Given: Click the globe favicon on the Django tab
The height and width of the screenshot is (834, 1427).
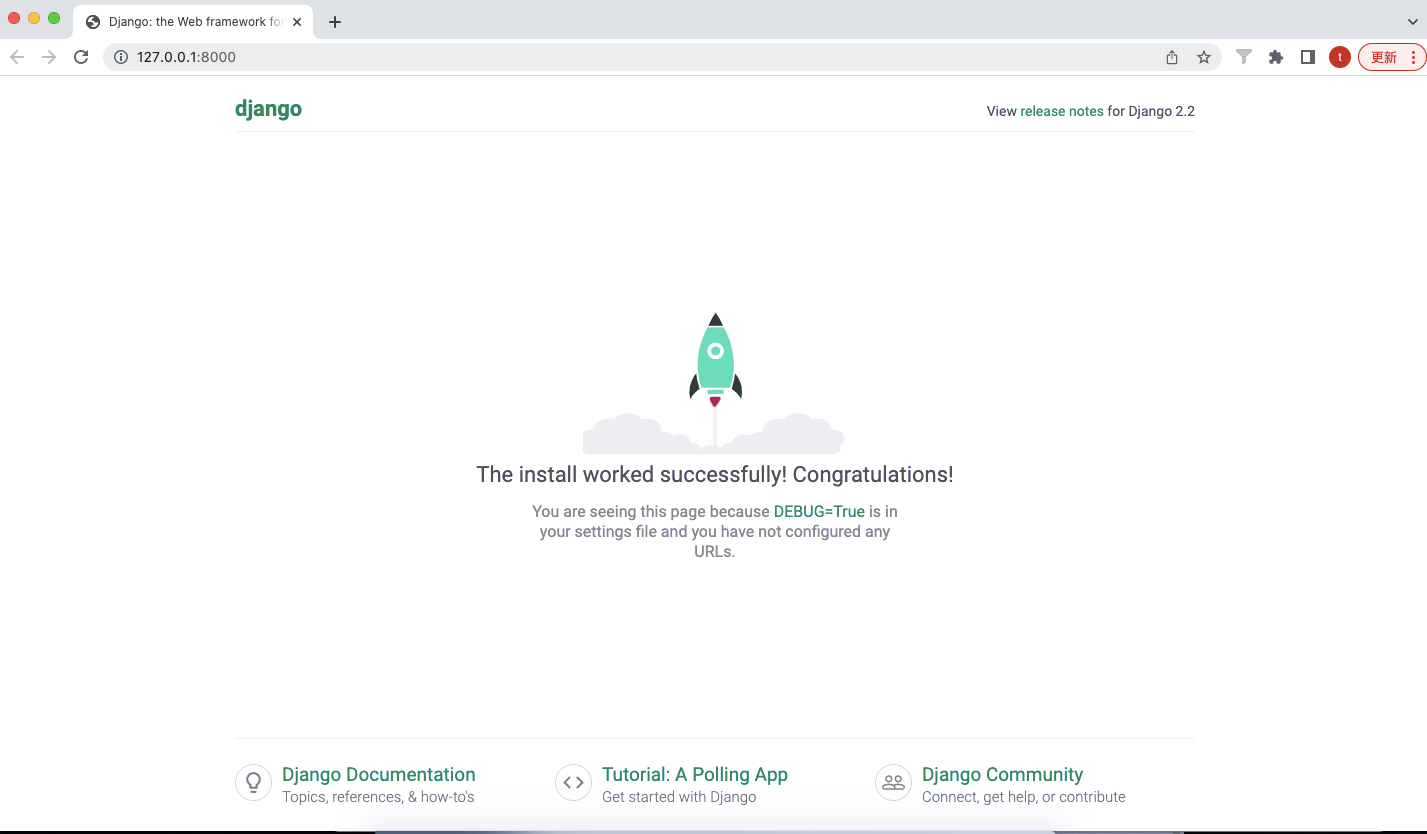Looking at the screenshot, I should point(93,22).
